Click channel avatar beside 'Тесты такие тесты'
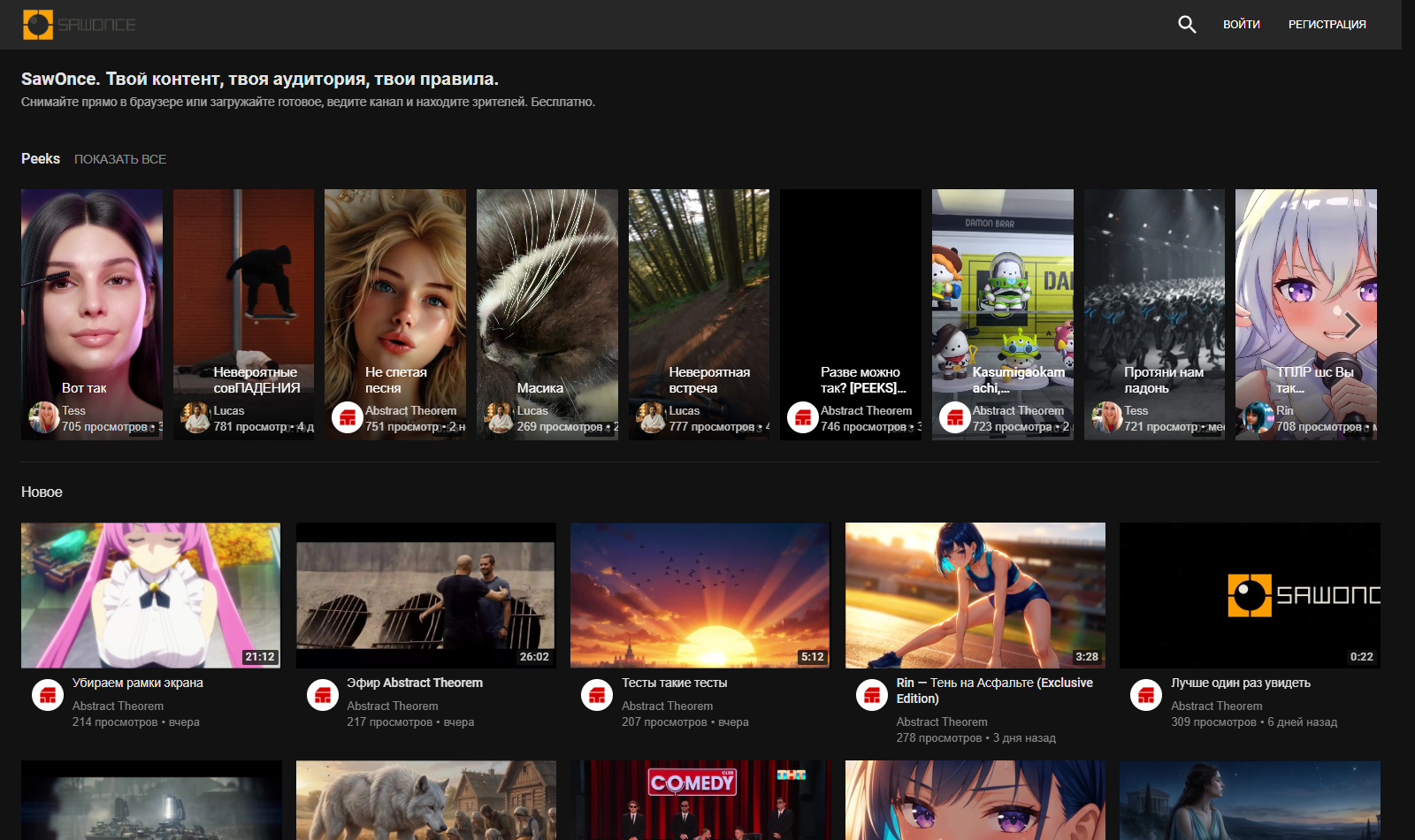 click(597, 696)
